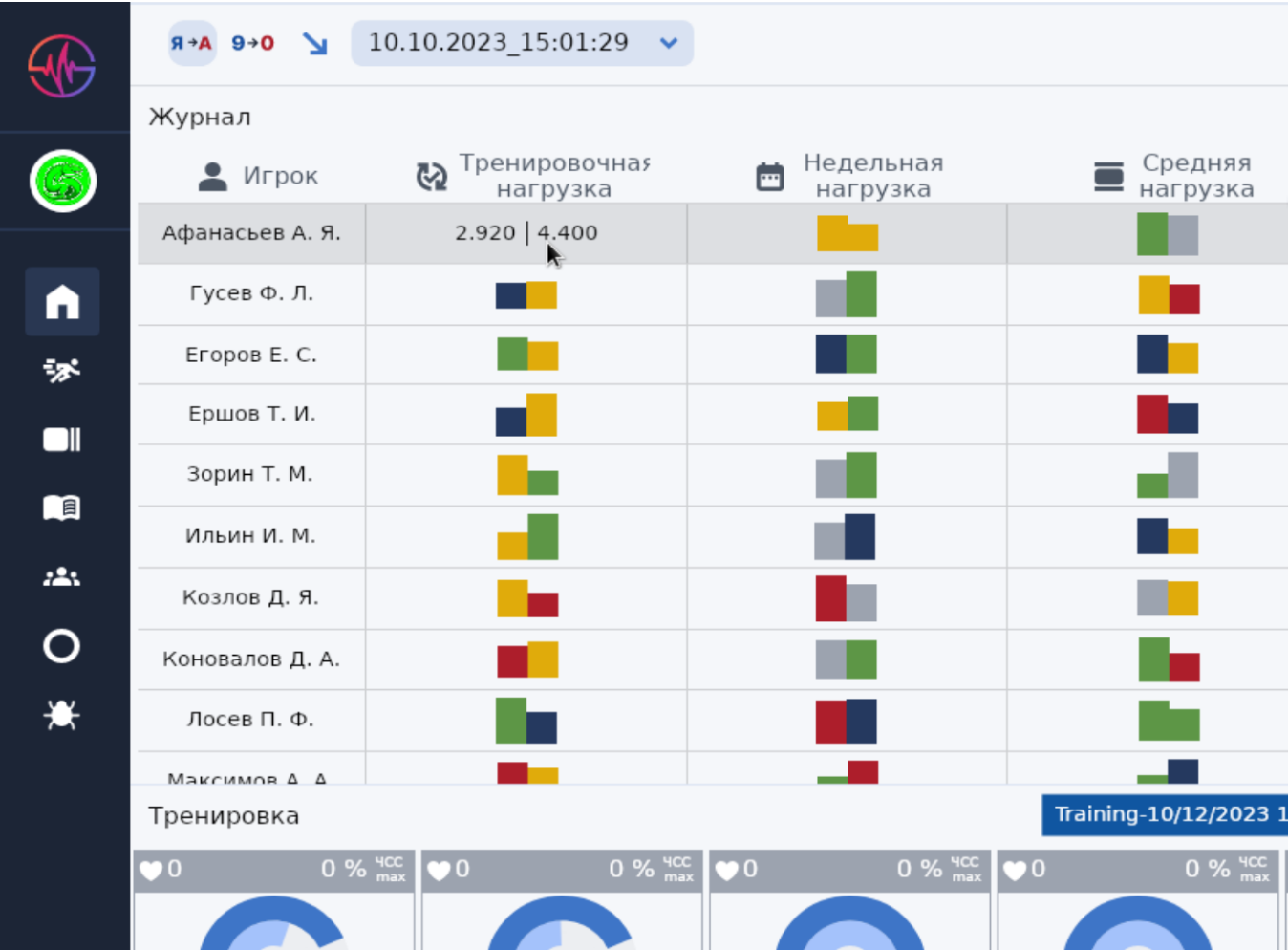The width and height of the screenshot is (1288, 950).
Task: Select player Егоров Е. С.
Action: click(251, 355)
